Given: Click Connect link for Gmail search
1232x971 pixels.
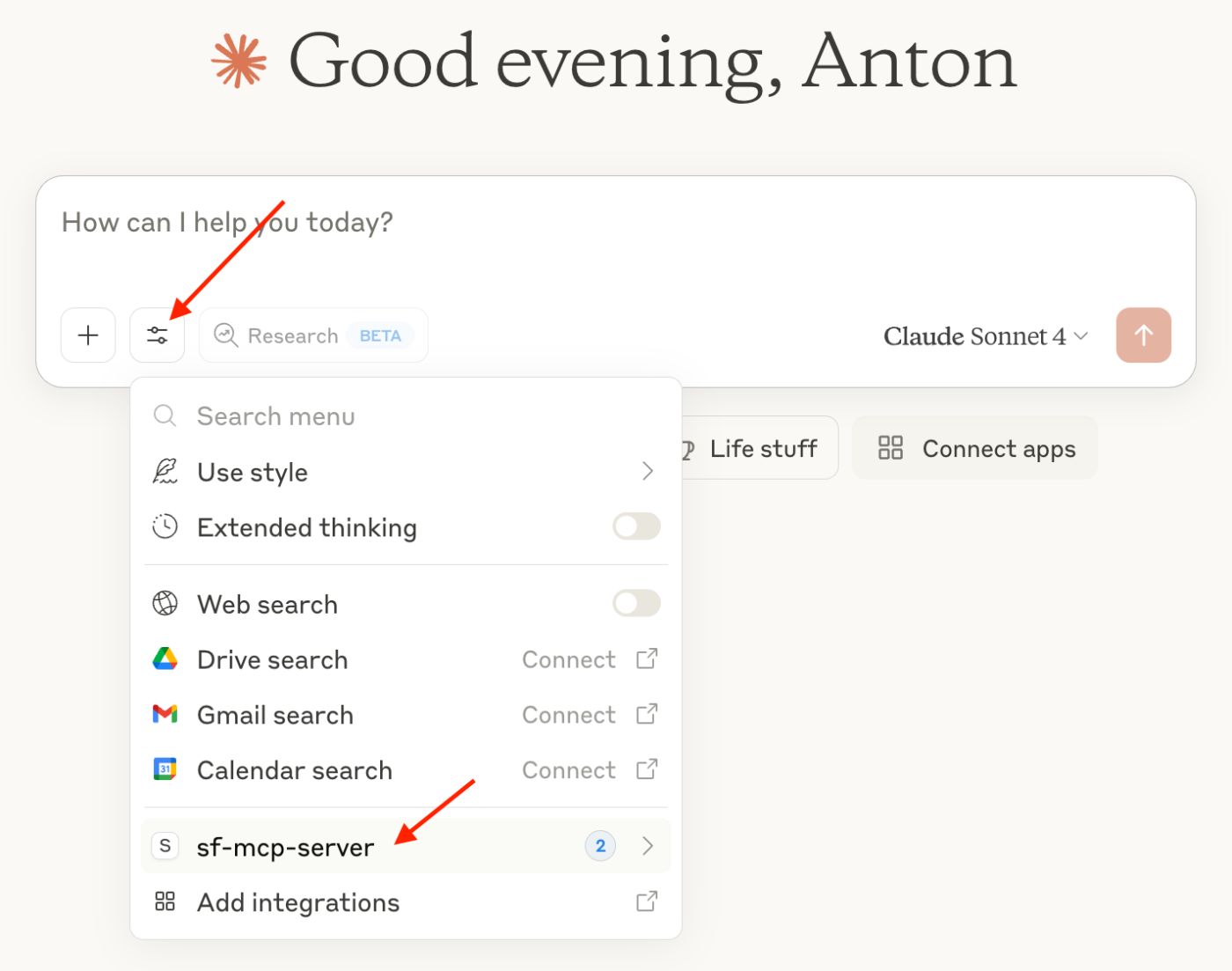Looking at the screenshot, I should [x=568, y=715].
